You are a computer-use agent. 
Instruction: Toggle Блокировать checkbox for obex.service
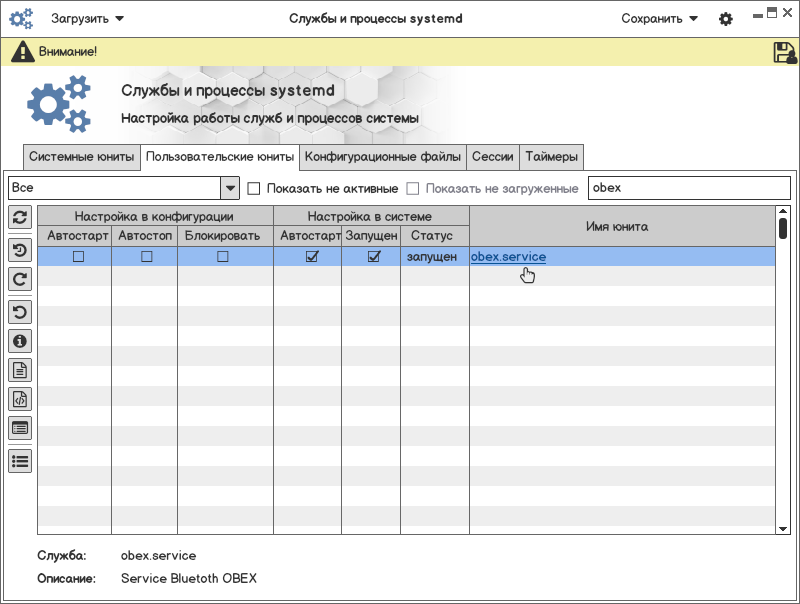click(223, 257)
